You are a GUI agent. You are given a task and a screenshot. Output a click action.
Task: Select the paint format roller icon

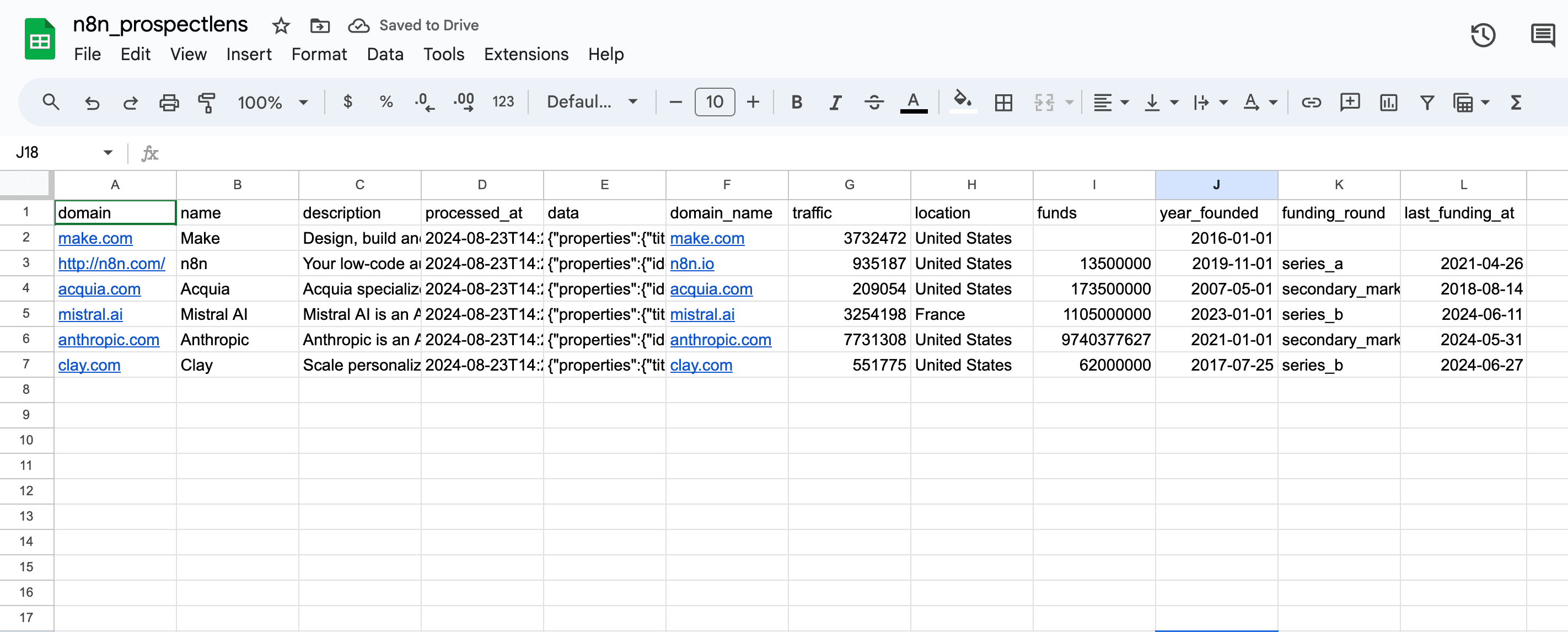[207, 102]
